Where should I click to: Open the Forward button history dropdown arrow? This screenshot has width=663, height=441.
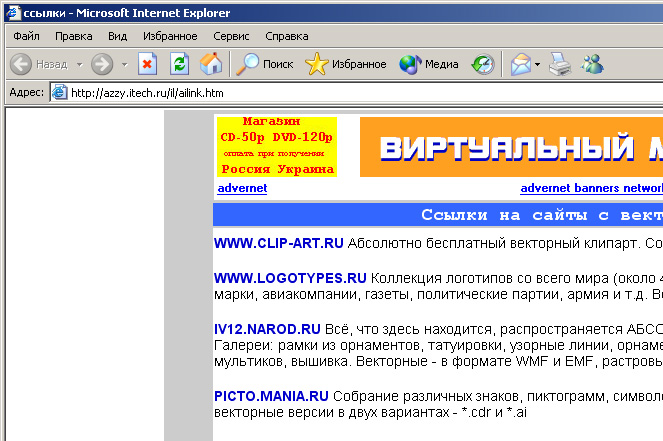[x=124, y=65]
